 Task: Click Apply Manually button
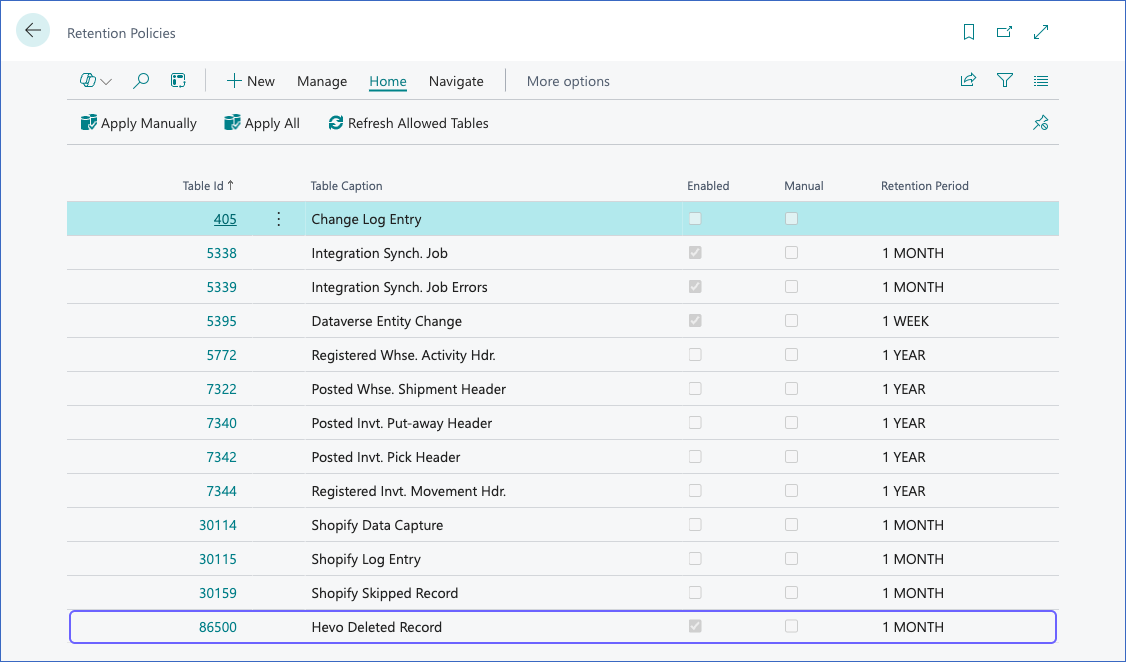click(x=139, y=123)
